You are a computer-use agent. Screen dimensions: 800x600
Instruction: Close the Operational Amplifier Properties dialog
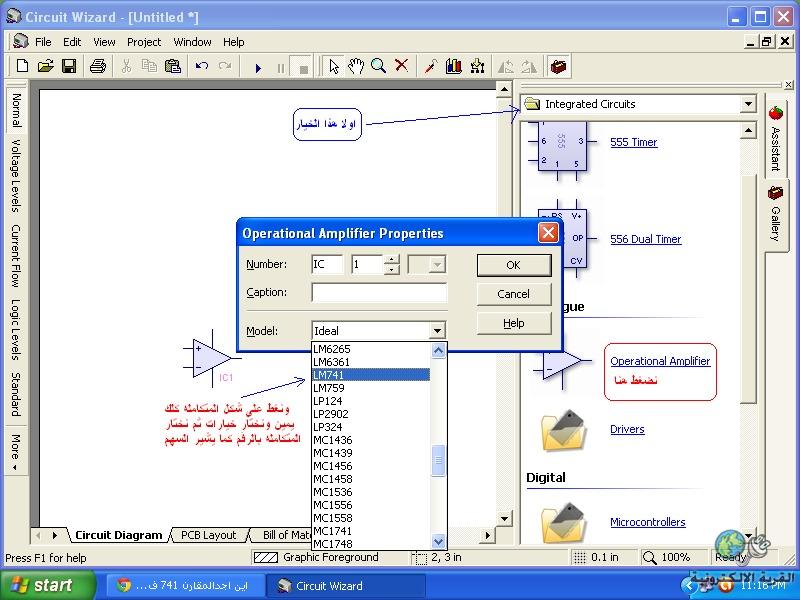click(548, 234)
